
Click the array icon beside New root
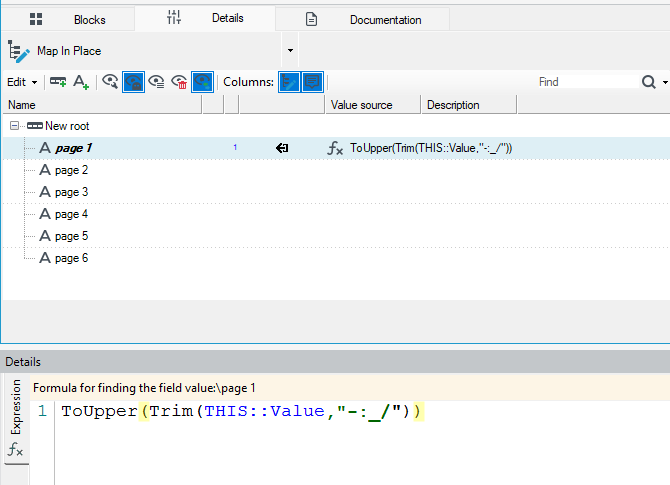[x=35, y=126]
